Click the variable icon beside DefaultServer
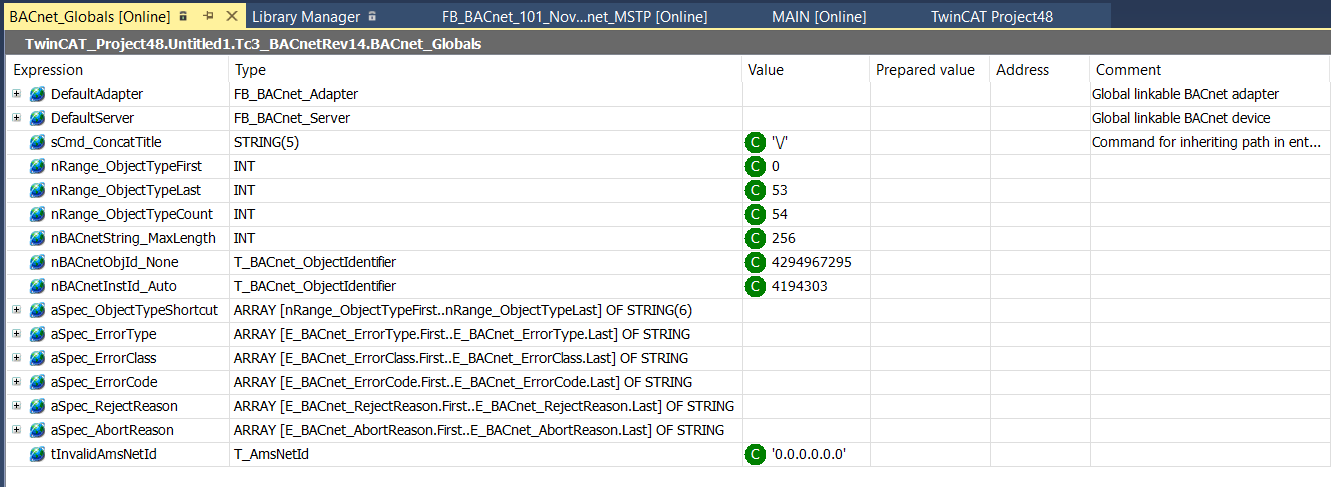1331x487 pixels. [38, 118]
